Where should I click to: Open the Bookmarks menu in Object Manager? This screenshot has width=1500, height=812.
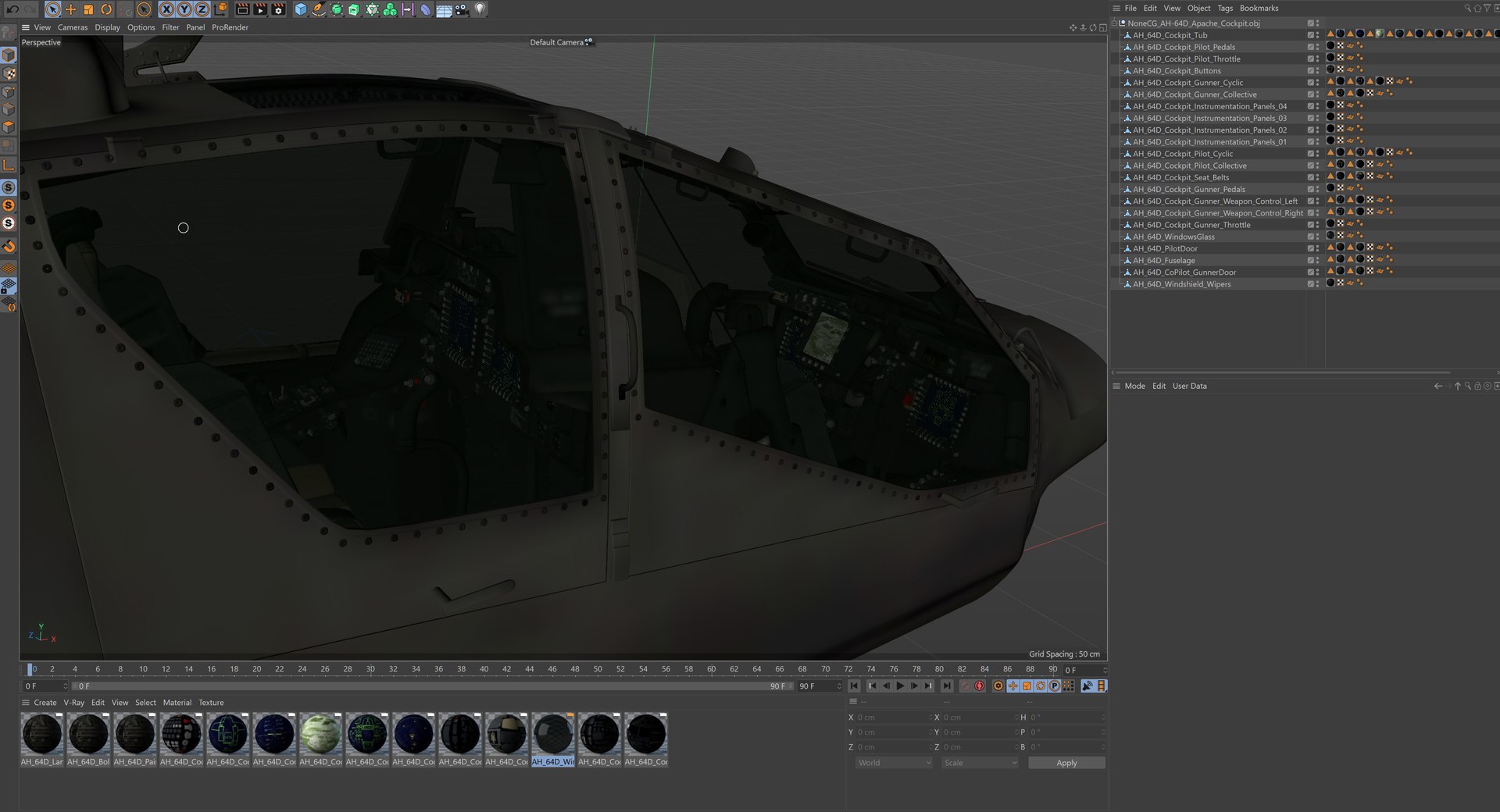(1259, 9)
